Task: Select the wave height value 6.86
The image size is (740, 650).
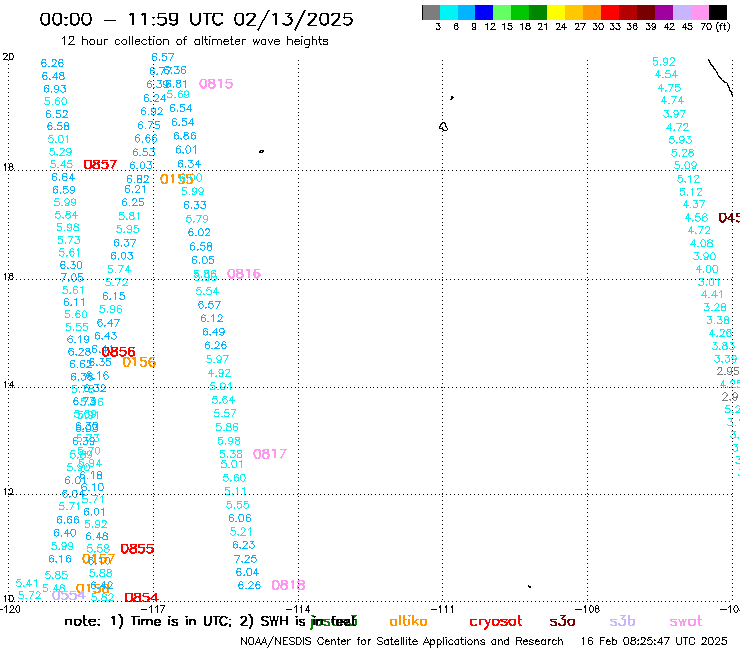Action: point(185,136)
